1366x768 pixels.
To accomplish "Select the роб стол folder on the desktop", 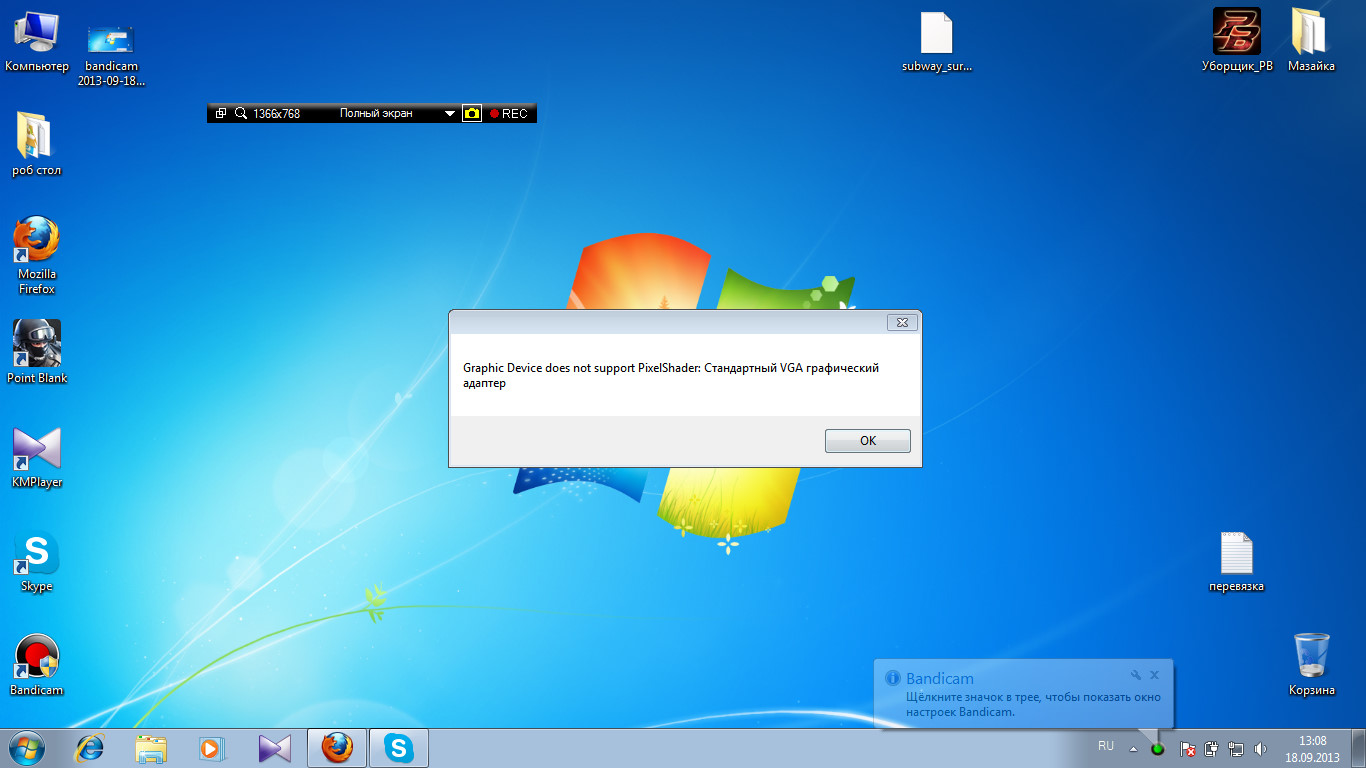I will pyautogui.click(x=37, y=144).
